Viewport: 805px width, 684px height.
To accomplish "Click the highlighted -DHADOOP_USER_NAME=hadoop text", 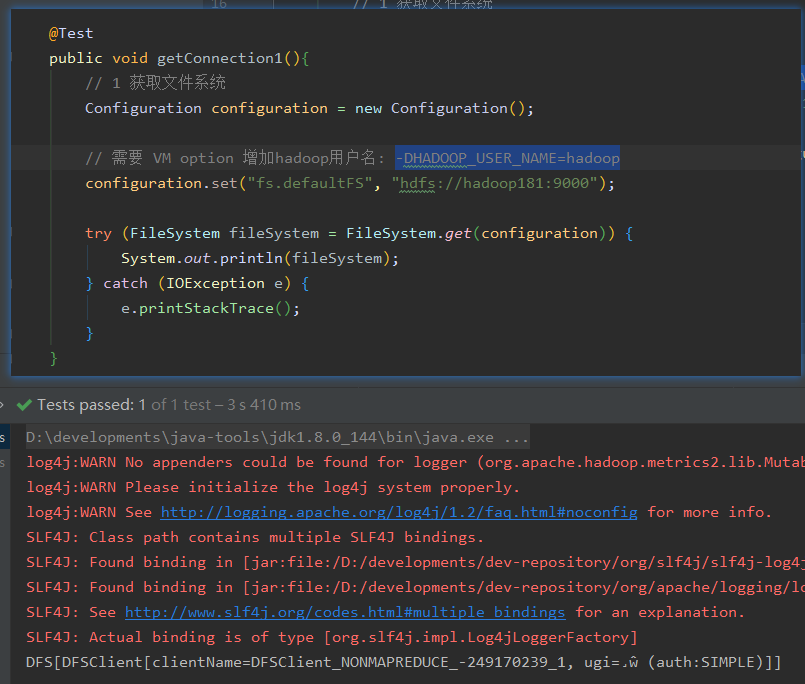I will (x=507, y=158).
